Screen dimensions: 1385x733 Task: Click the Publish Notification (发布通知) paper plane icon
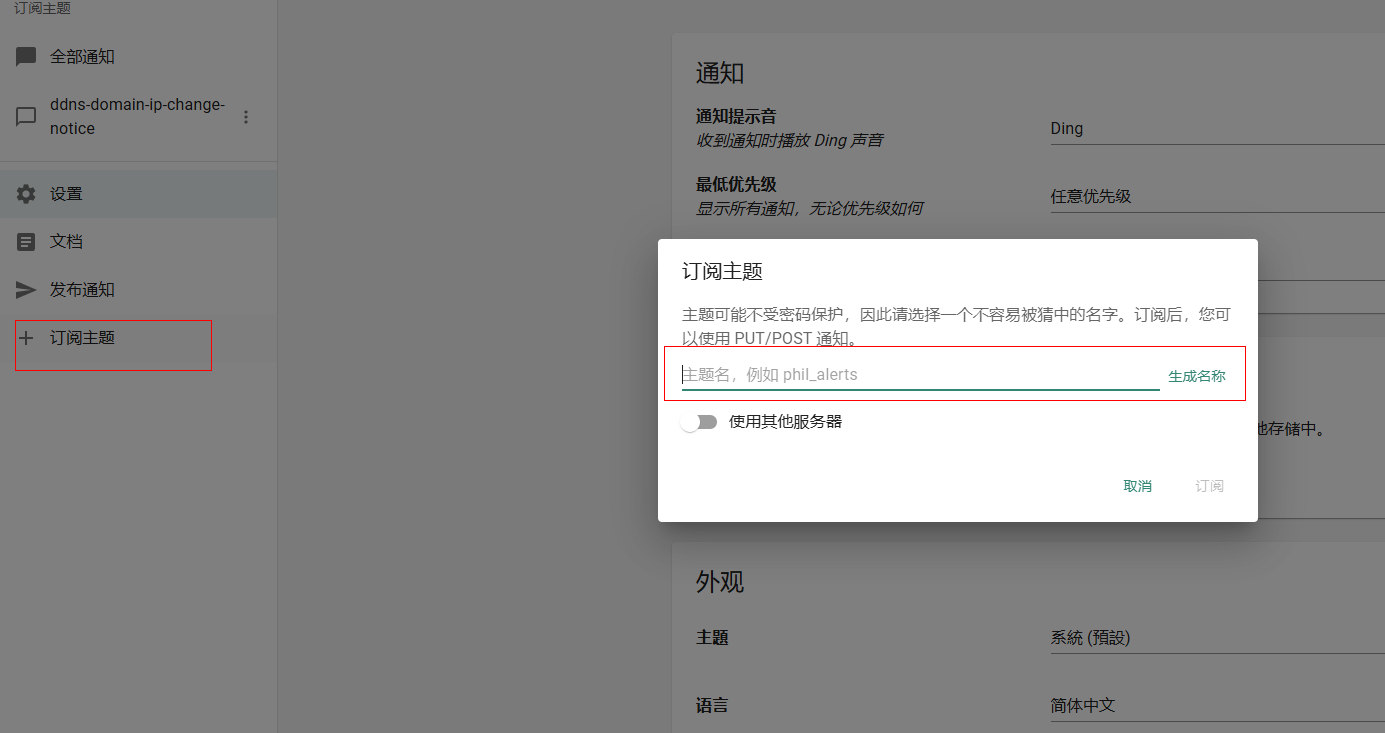(x=26, y=290)
